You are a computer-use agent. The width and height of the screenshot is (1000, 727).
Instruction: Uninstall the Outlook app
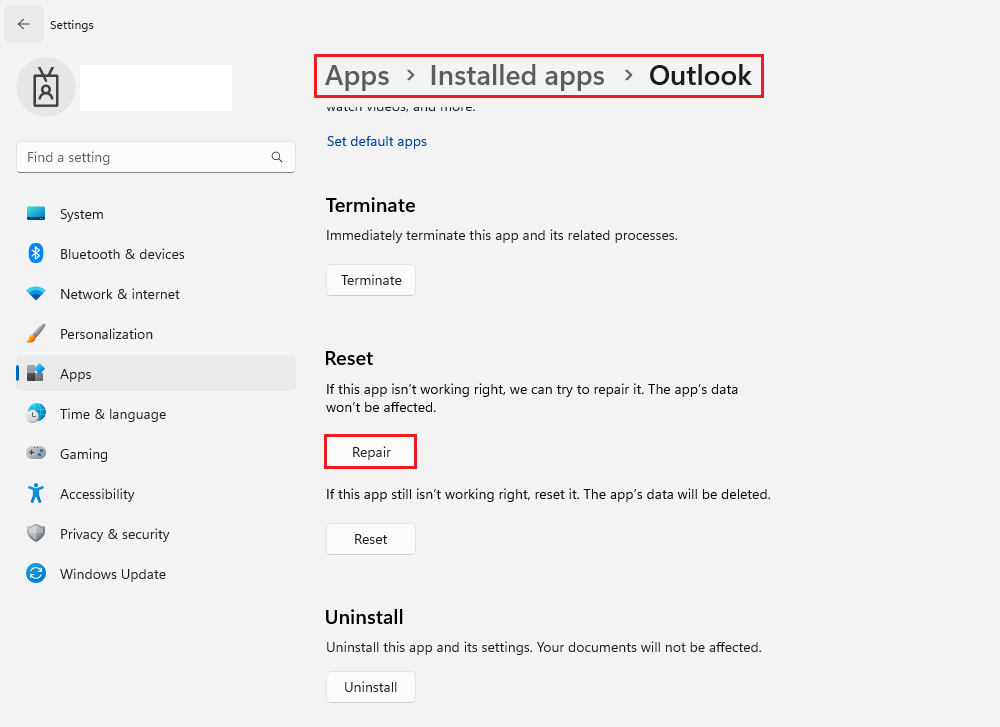tap(371, 687)
